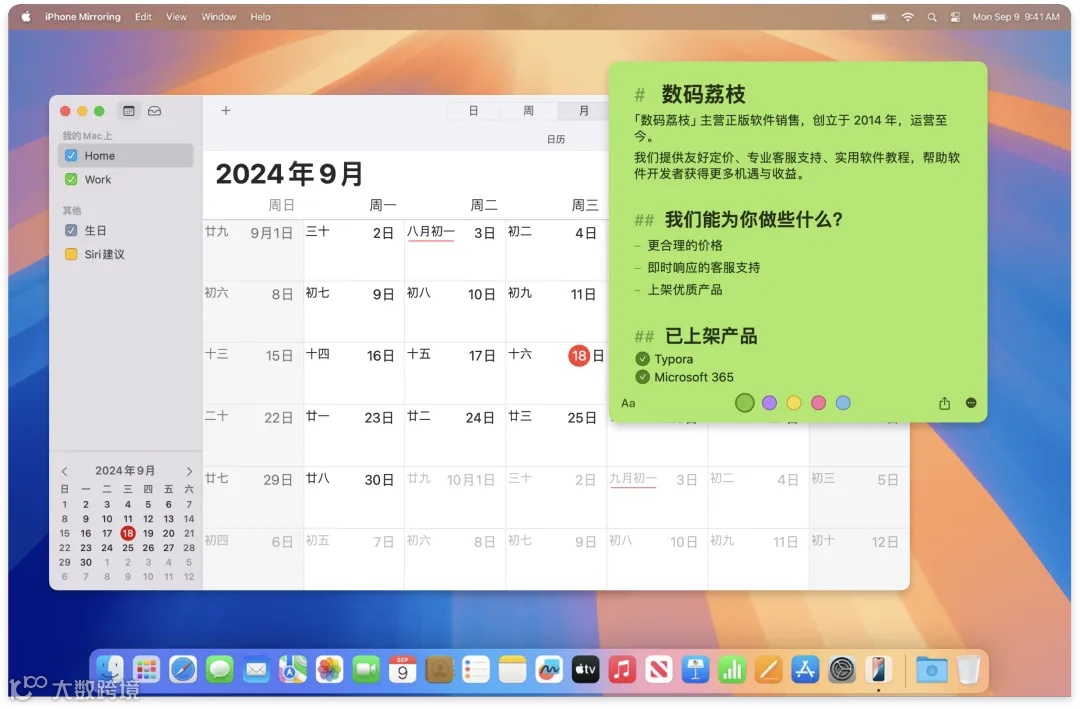Switch to the 周 (week) view tab

tap(528, 110)
